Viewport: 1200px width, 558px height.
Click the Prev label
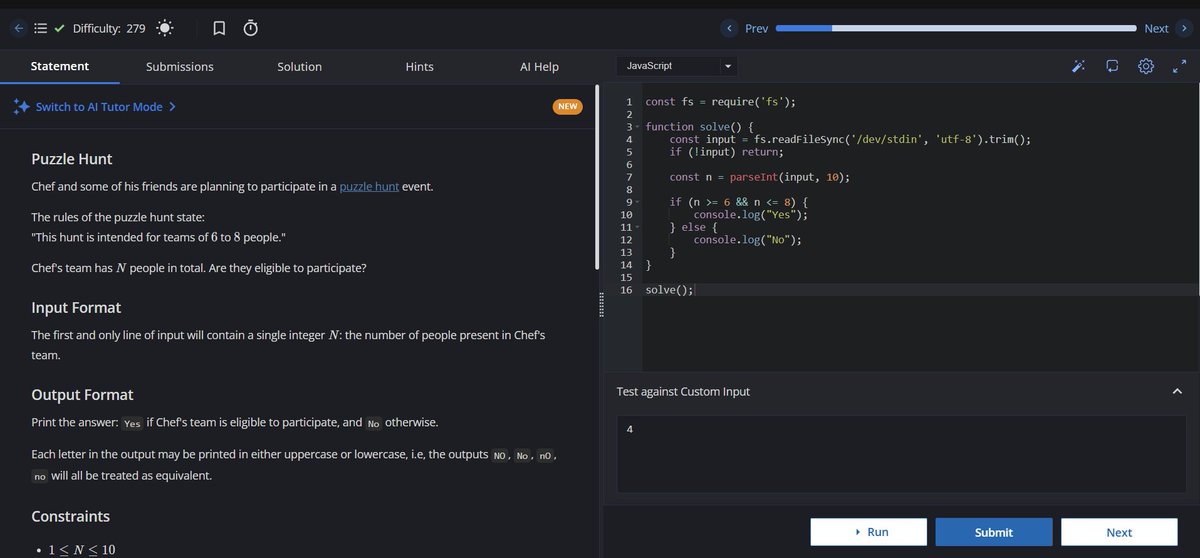[x=757, y=28]
